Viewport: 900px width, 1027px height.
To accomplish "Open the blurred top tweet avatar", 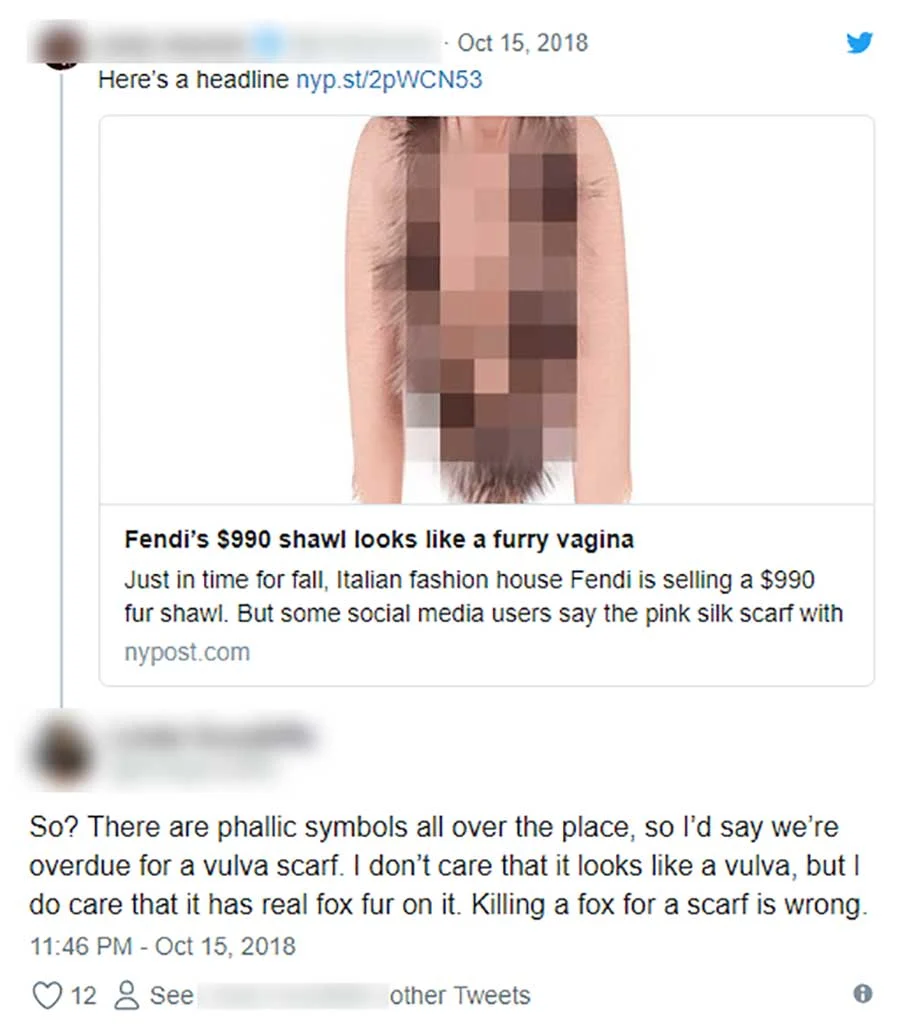I will 62,47.
